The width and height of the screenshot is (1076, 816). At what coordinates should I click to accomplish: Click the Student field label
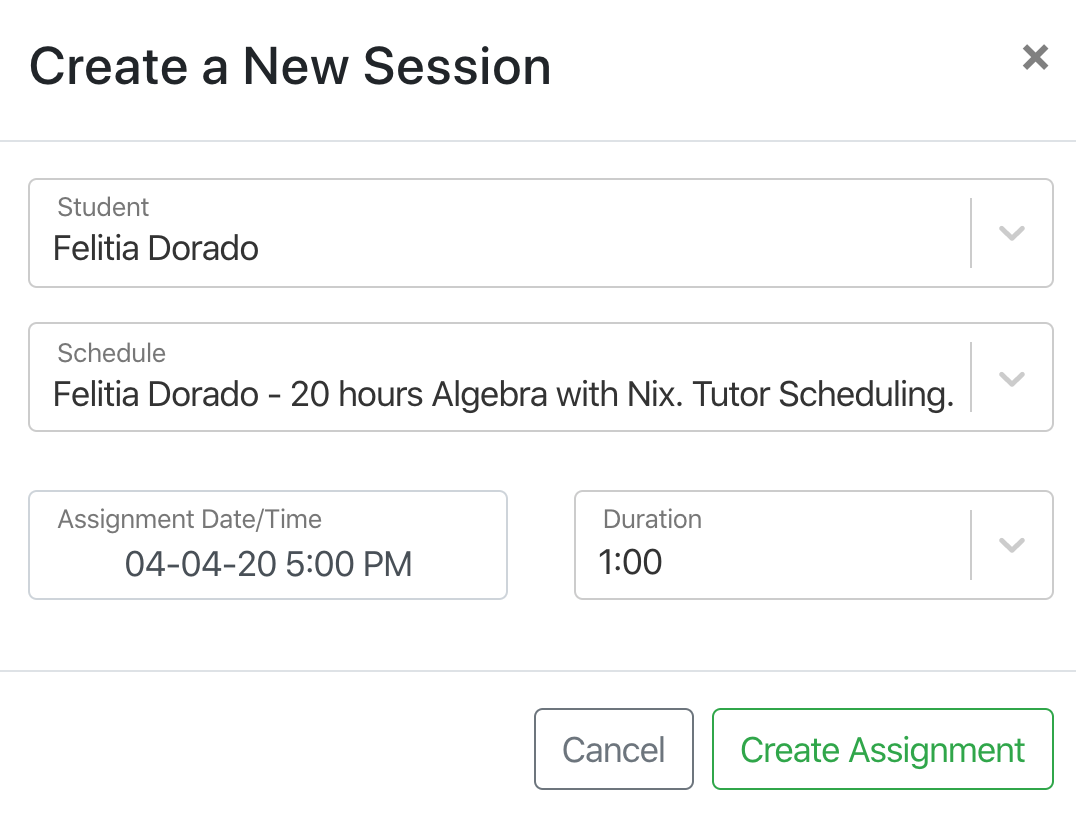point(103,207)
